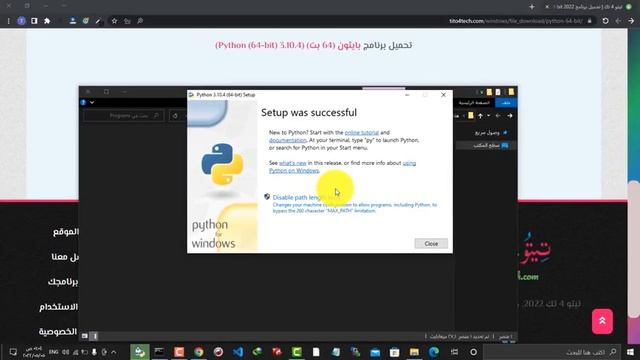The image size is (640, 360).
Task: Click the File Explorer refresh icon
Action: [175, 116]
